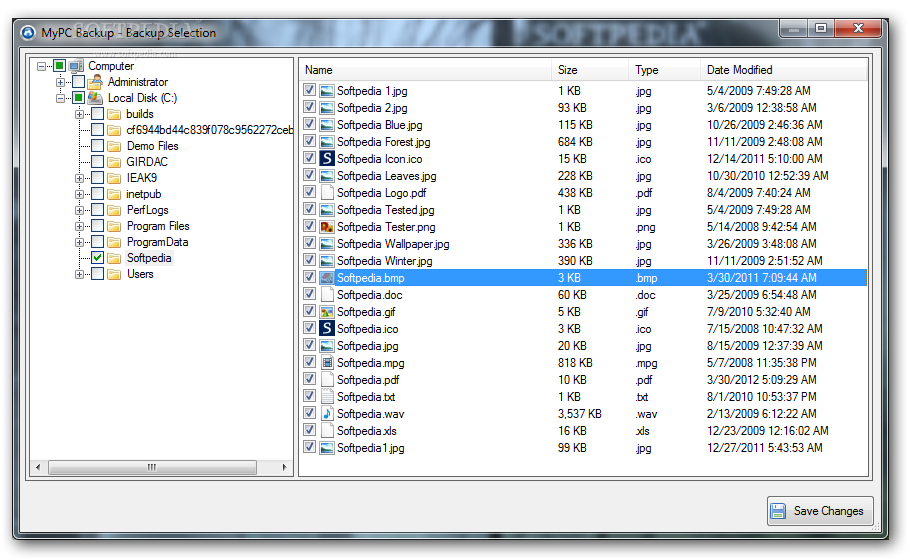This screenshot has width=909, height=560.
Task: Select the Softpedia.pdf file name
Action: click(368, 380)
